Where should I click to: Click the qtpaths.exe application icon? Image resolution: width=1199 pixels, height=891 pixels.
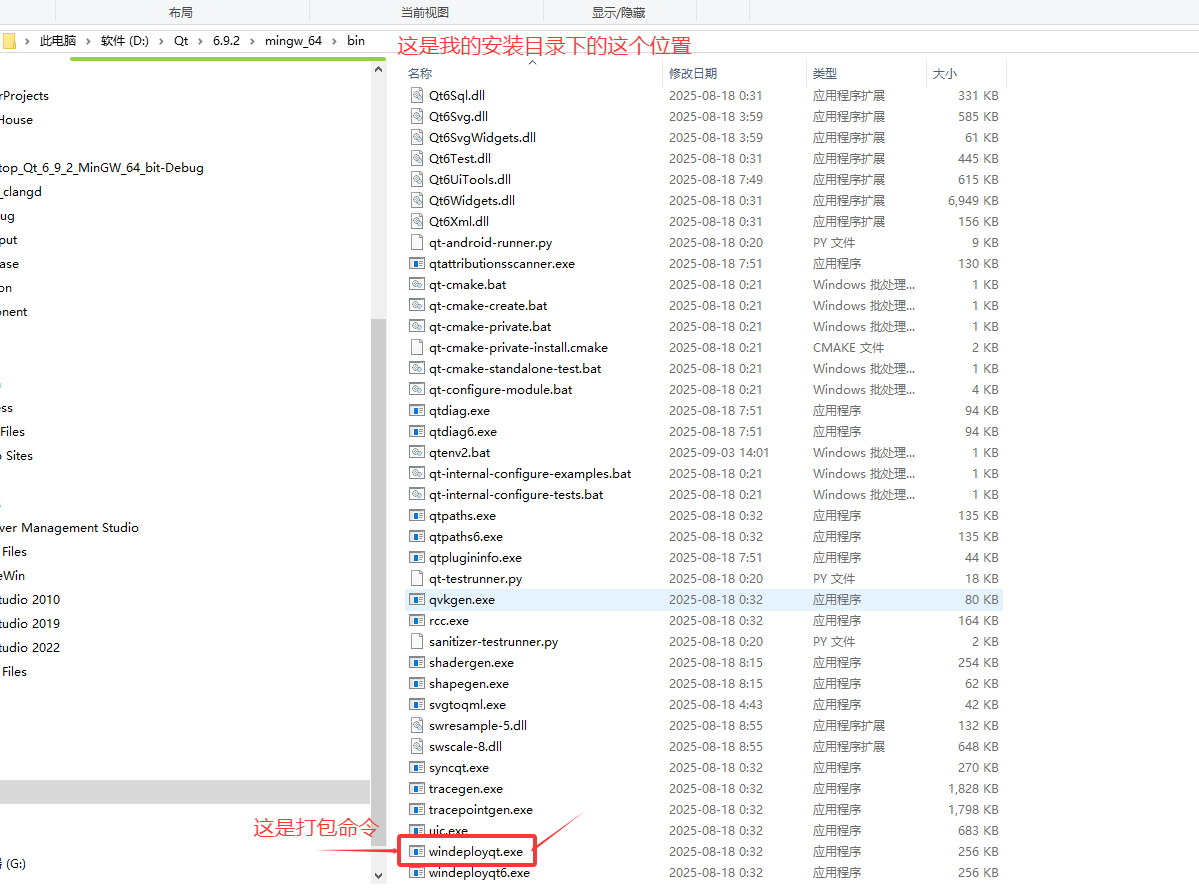click(x=417, y=515)
